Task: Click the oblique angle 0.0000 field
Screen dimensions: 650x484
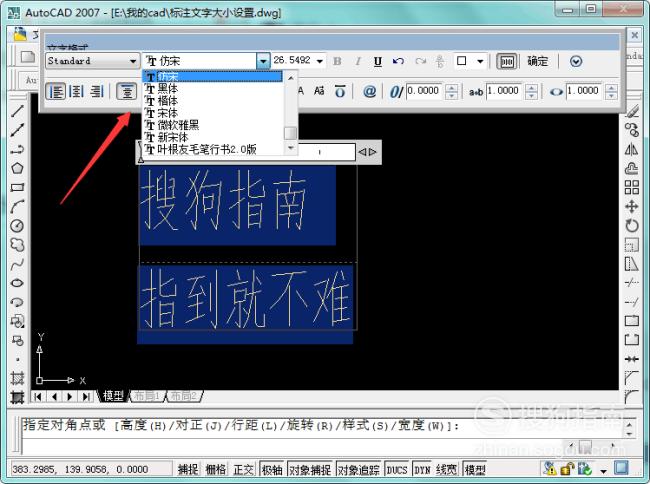Action: tap(424, 91)
